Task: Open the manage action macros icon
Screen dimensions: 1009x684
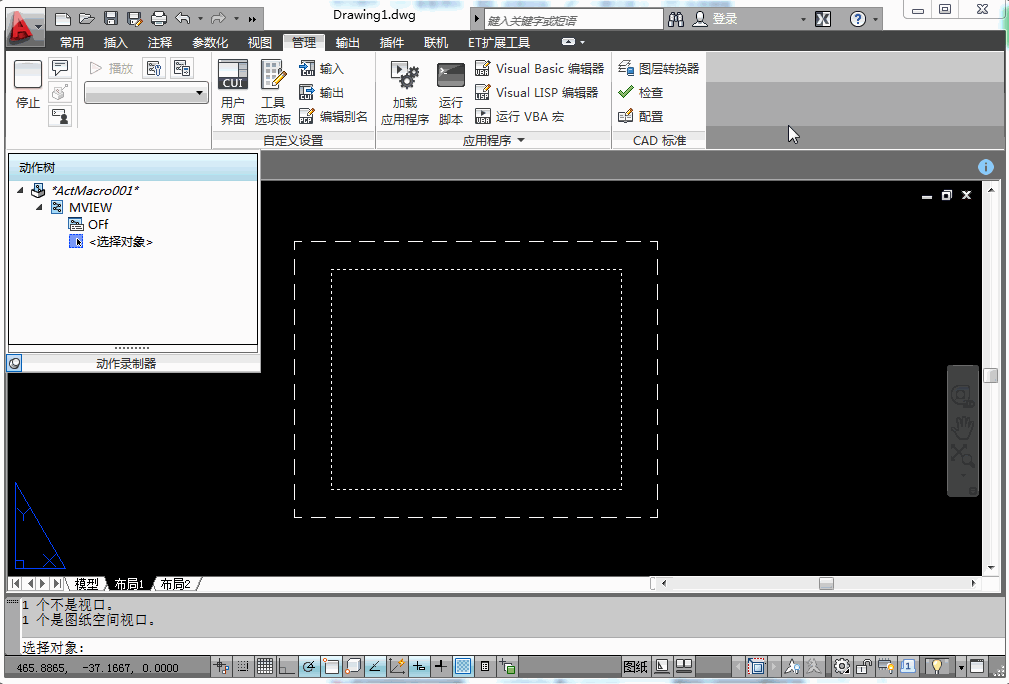Action: pyautogui.click(x=182, y=68)
